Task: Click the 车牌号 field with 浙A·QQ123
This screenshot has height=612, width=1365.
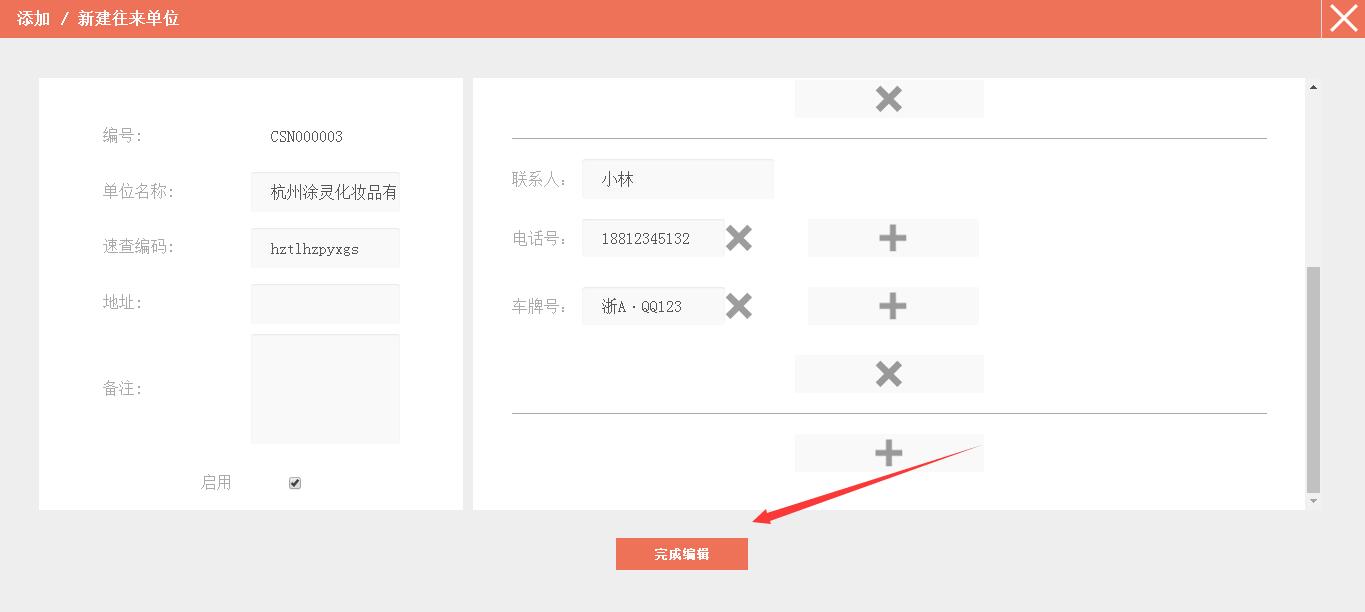Action: pos(652,306)
